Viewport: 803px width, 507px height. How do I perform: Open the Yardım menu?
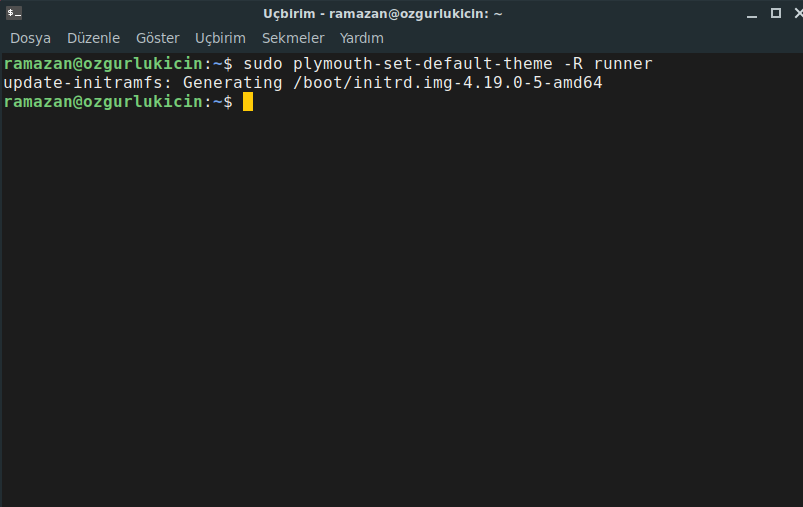click(x=362, y=38)
